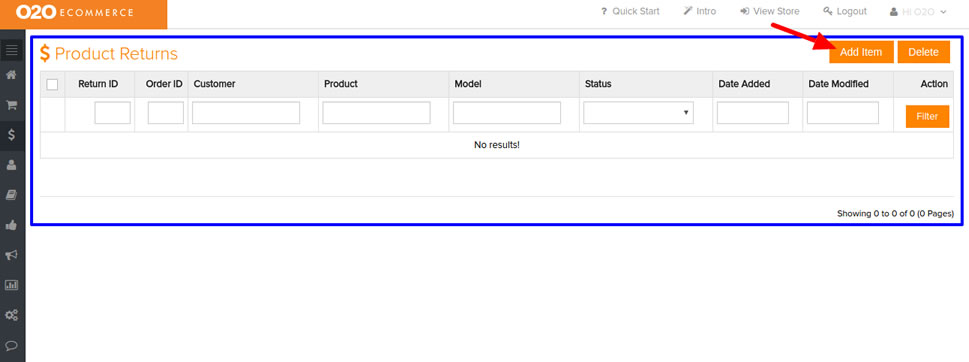Click the megaphone marketing sidebar icon
The height and width of the screenshot is (362, 969).
click(x=12, y=255)
